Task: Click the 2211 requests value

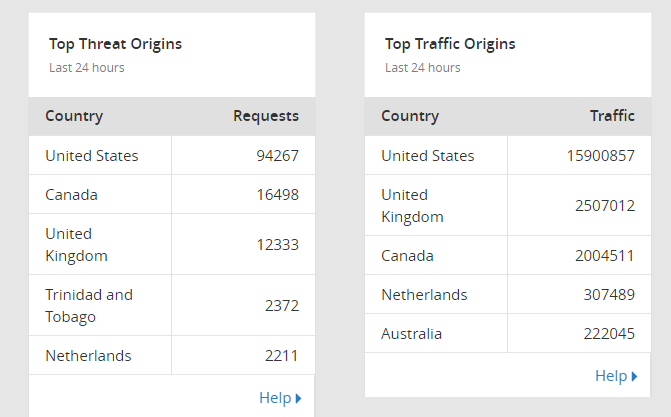Action: [x=281, y=356]
